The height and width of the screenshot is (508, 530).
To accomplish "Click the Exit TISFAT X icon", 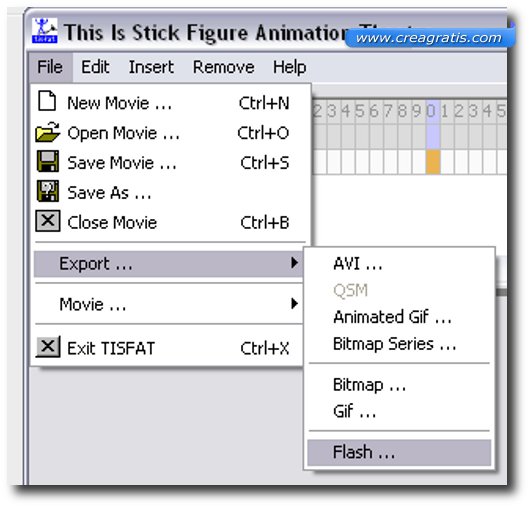I will (x=48, y=347).
